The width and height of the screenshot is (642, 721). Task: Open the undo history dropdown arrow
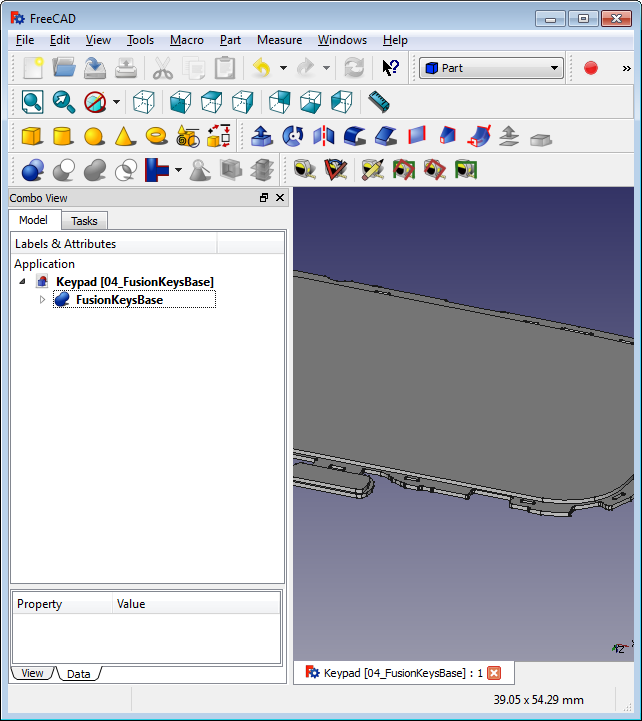coord(283,68)
